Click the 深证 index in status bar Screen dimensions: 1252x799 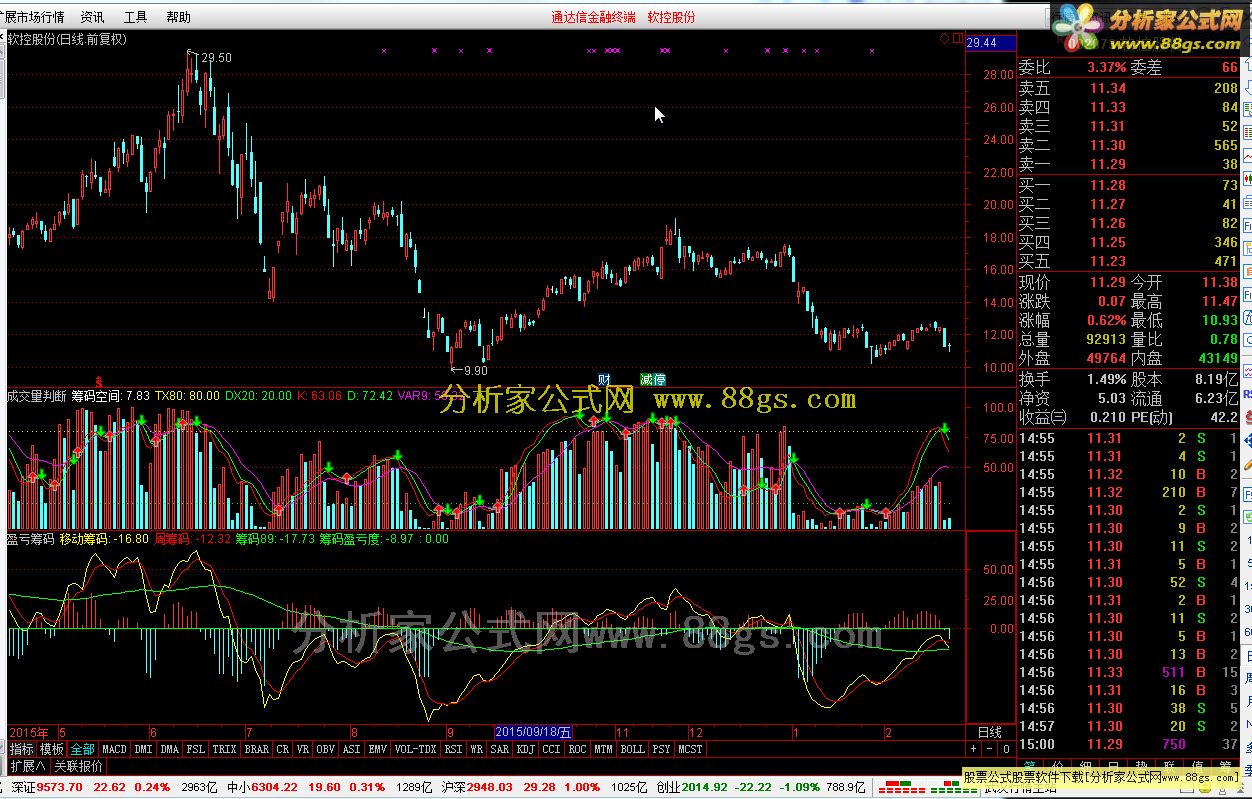pos(24,788)
